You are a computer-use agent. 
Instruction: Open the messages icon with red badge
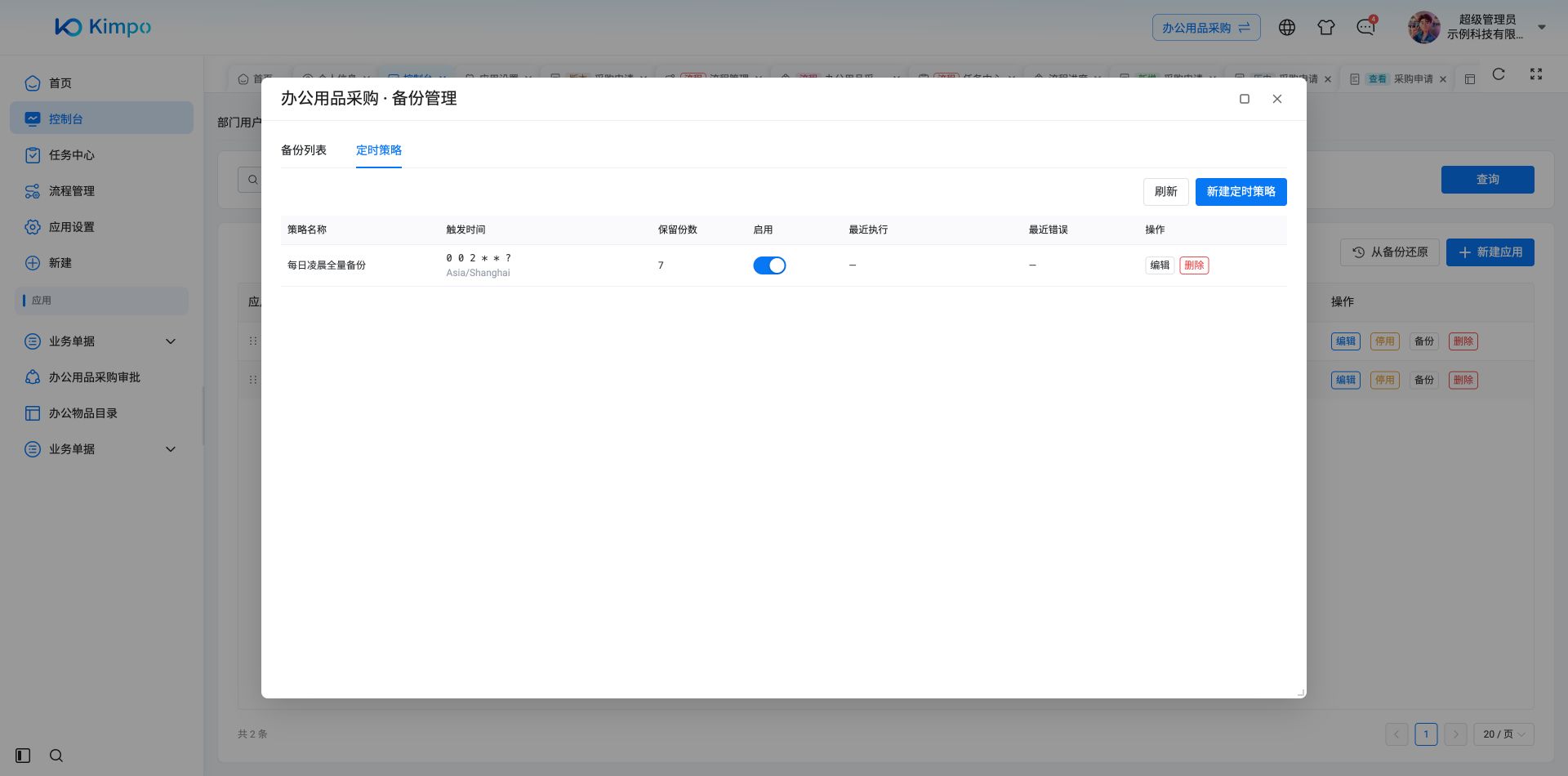coord(1365,27)
